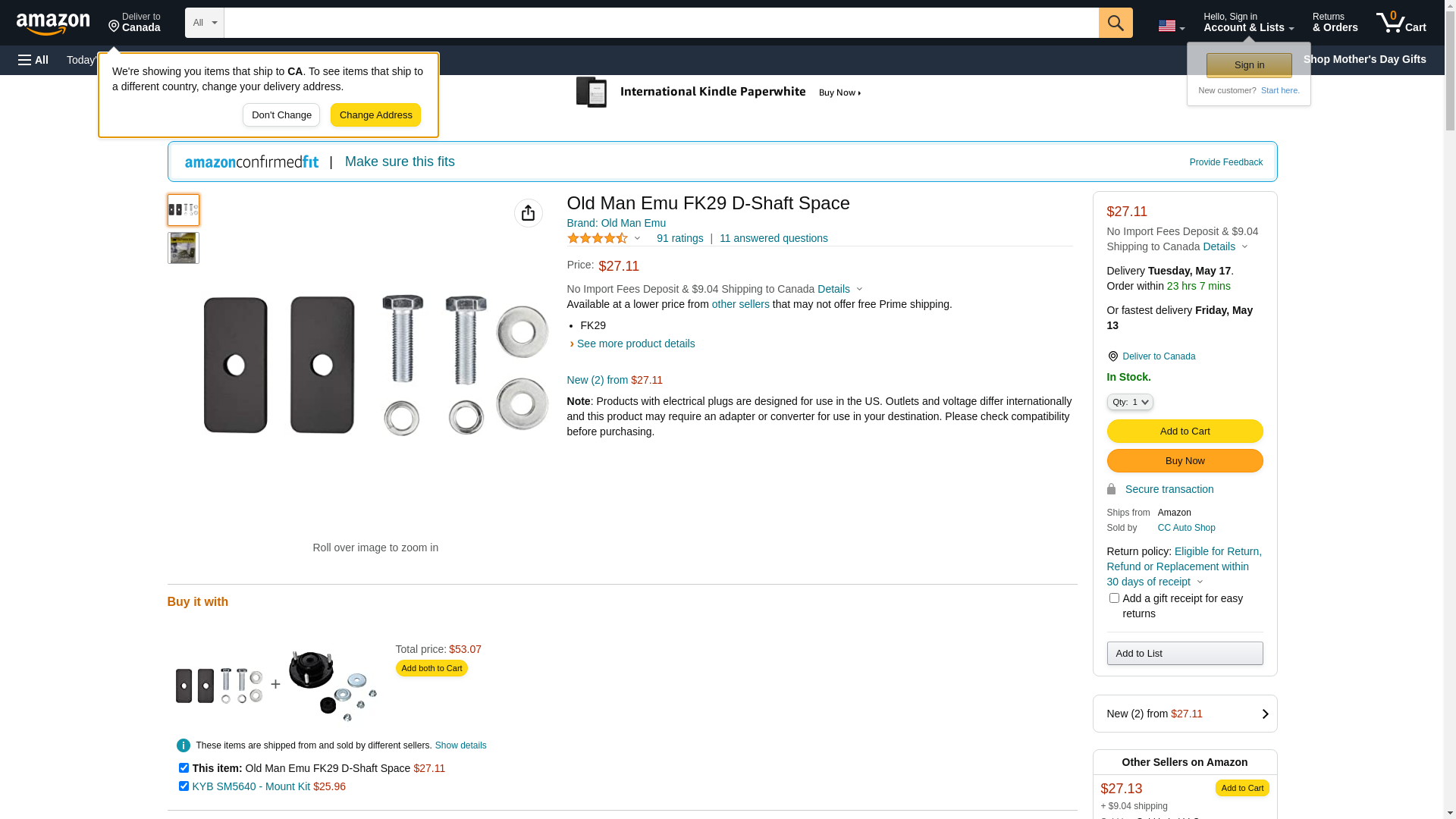Click the search magnifier button
The height and width of the screenshot is (819, 1456).
[x=1115, y=23]
